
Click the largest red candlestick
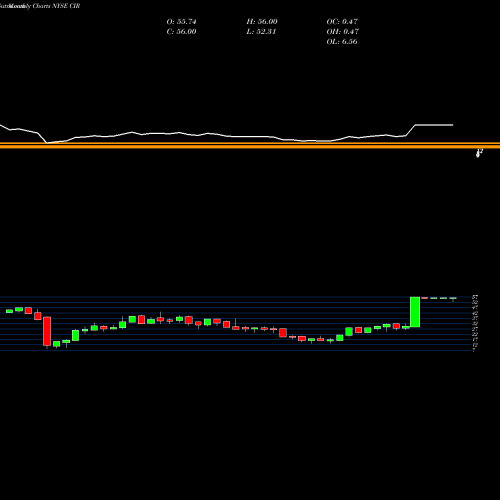(x=47, y=331)
